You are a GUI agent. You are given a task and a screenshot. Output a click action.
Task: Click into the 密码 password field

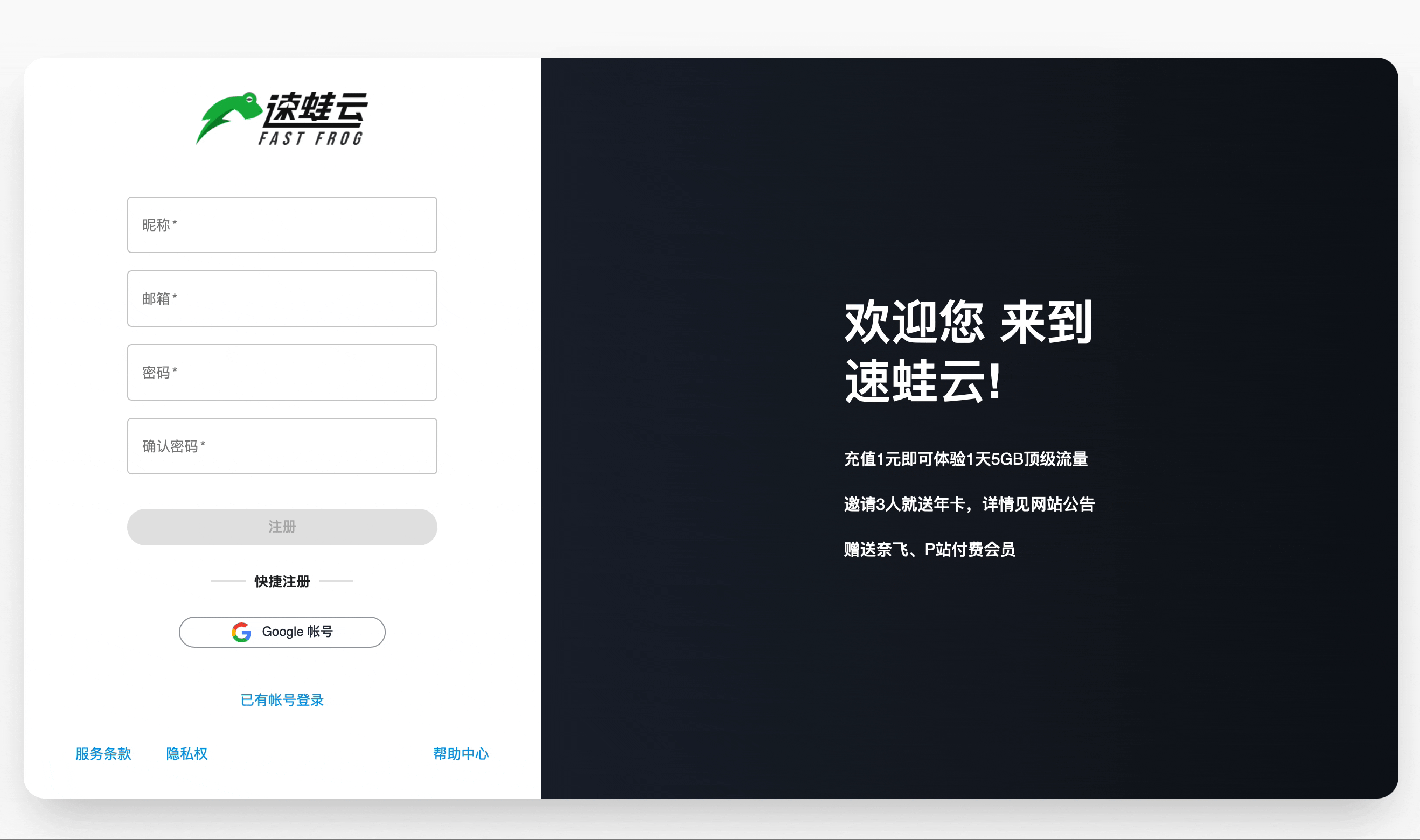tap(281, 373)
